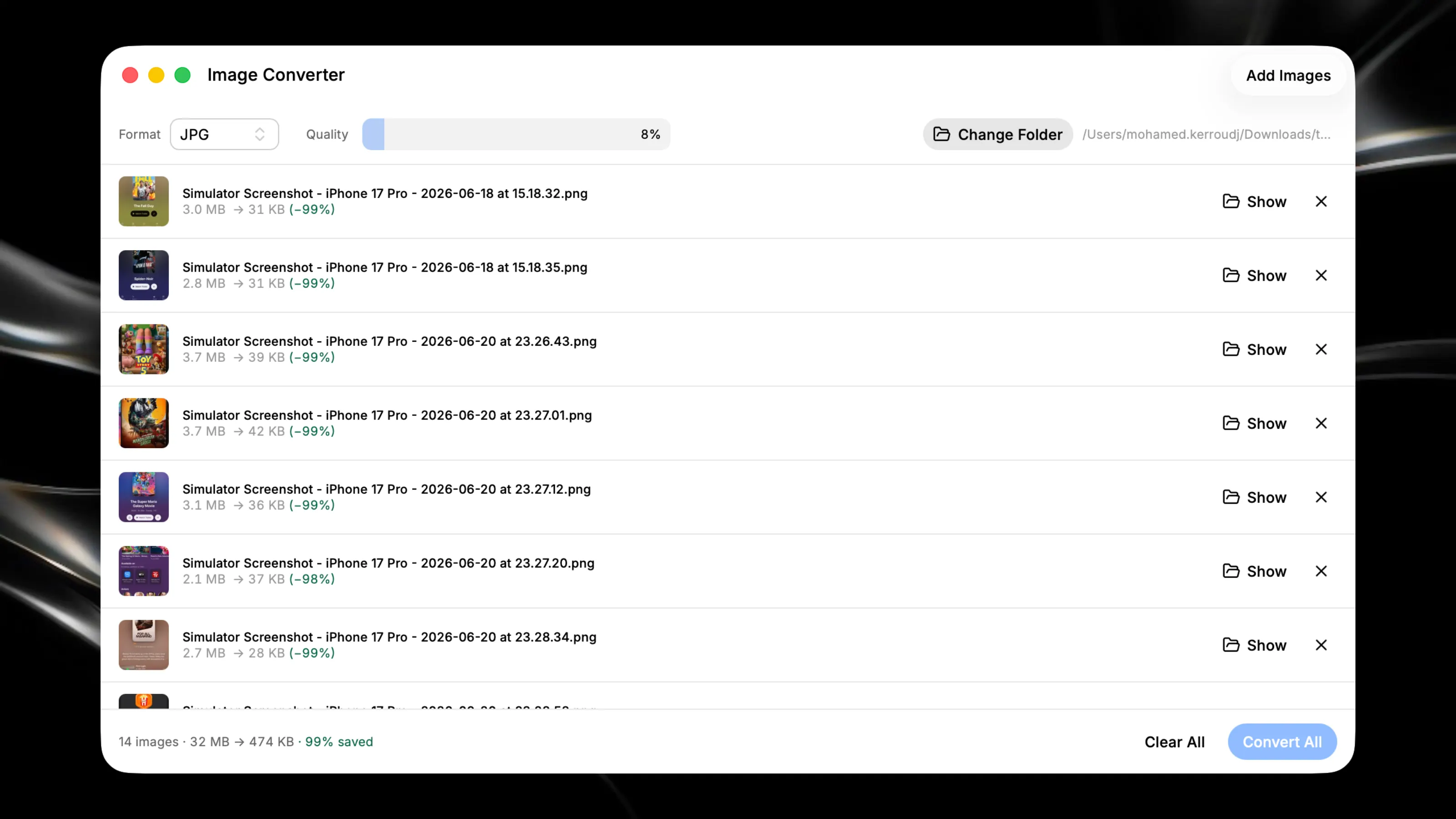Click the Change Folder button
Image resolution: width=1456 pixels, height=819 pixels.
998,134
